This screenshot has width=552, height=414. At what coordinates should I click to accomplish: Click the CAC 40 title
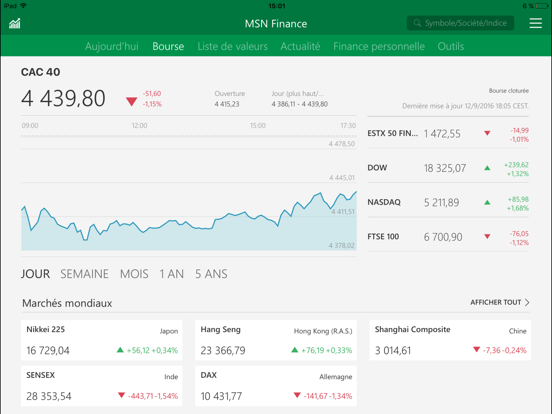[40, 72]
